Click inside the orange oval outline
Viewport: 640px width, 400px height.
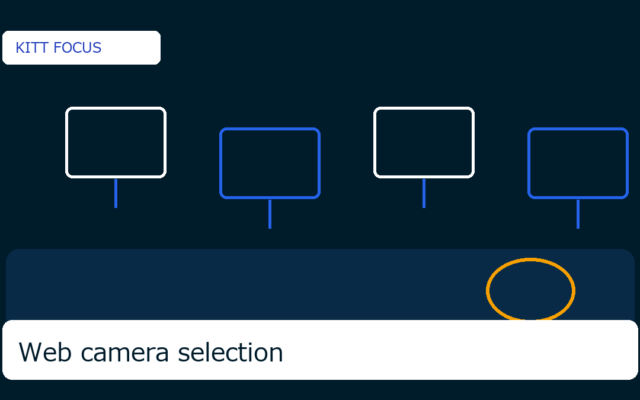pos(531,290)
